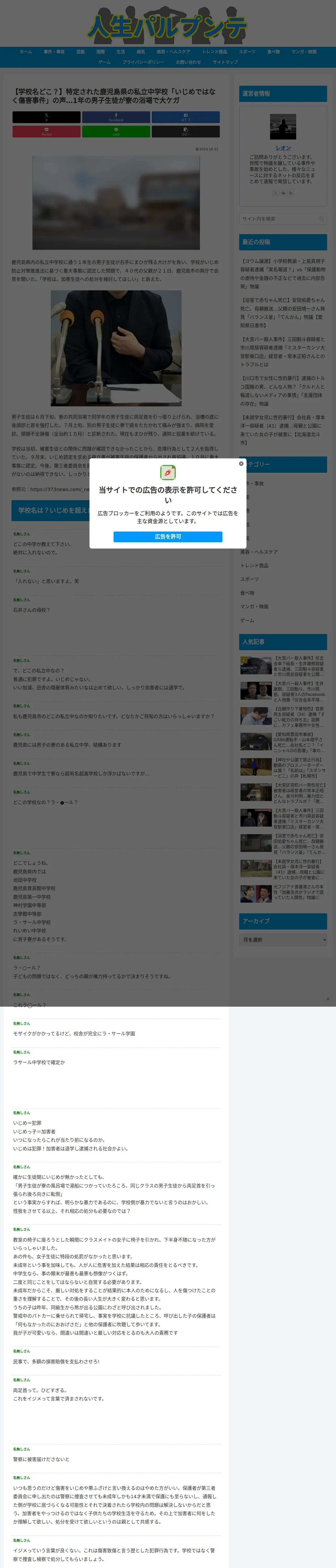Click author avatar in 運営者情報

283,126
